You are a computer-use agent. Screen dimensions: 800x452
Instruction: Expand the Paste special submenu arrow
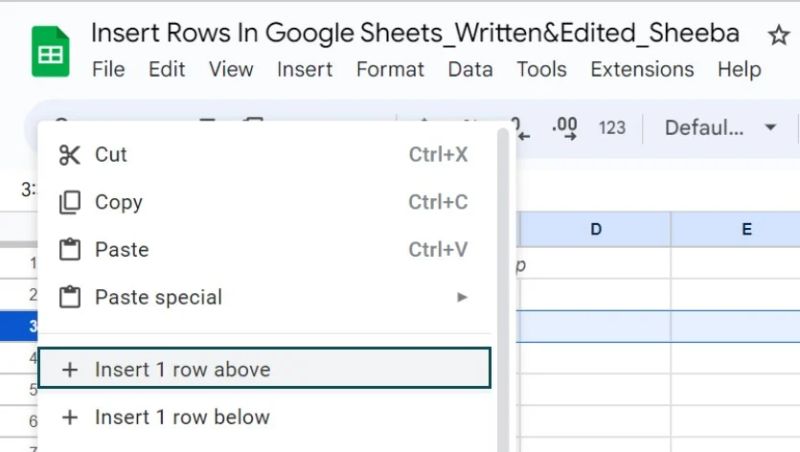pos(462,297)
